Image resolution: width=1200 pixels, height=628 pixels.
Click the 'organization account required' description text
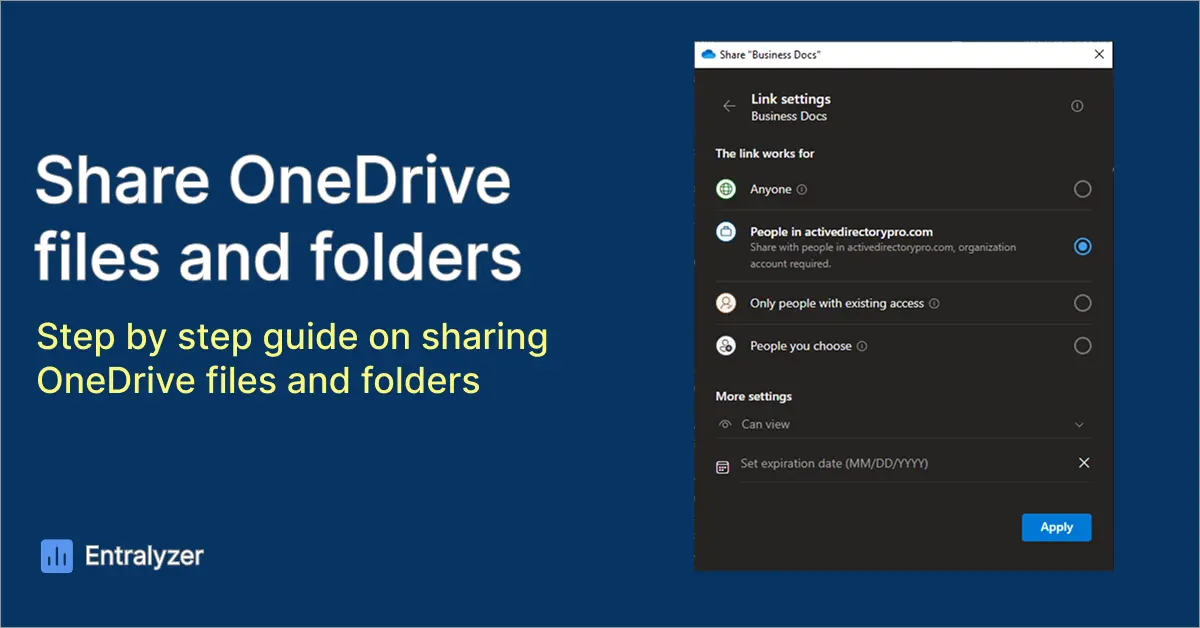coord(883,255)
